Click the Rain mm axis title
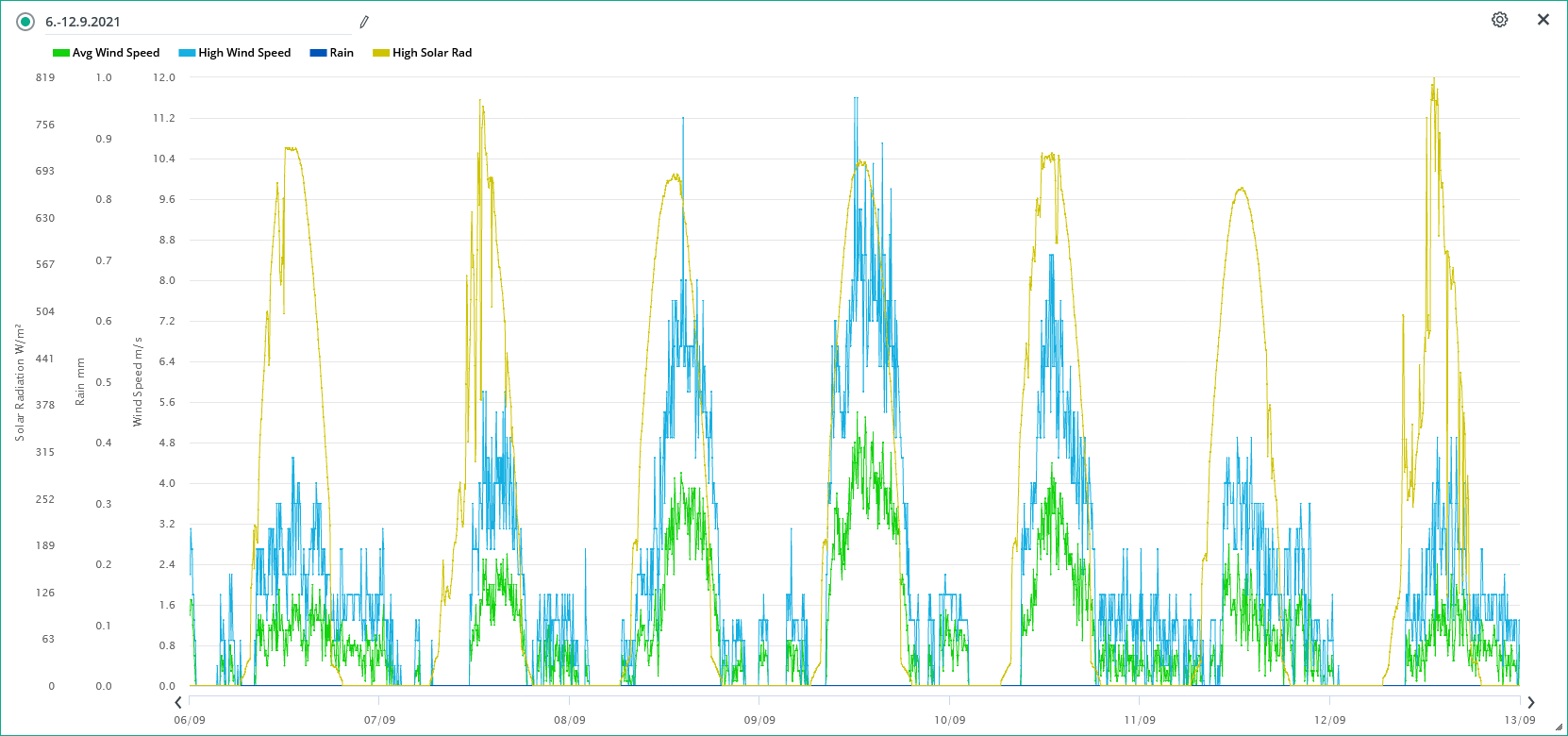 (80, 382)
